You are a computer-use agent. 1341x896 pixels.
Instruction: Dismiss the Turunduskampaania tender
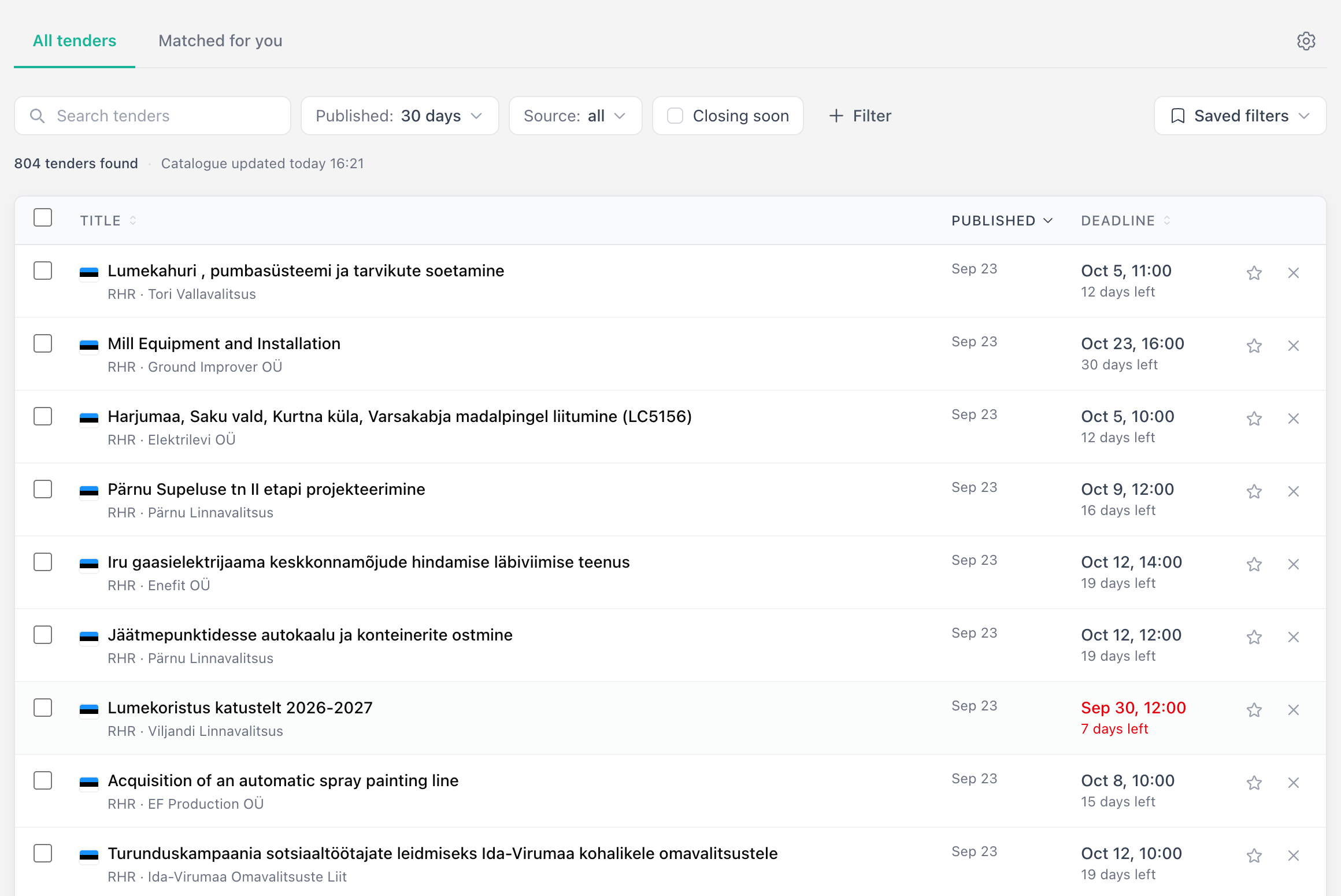(1294, 856)
